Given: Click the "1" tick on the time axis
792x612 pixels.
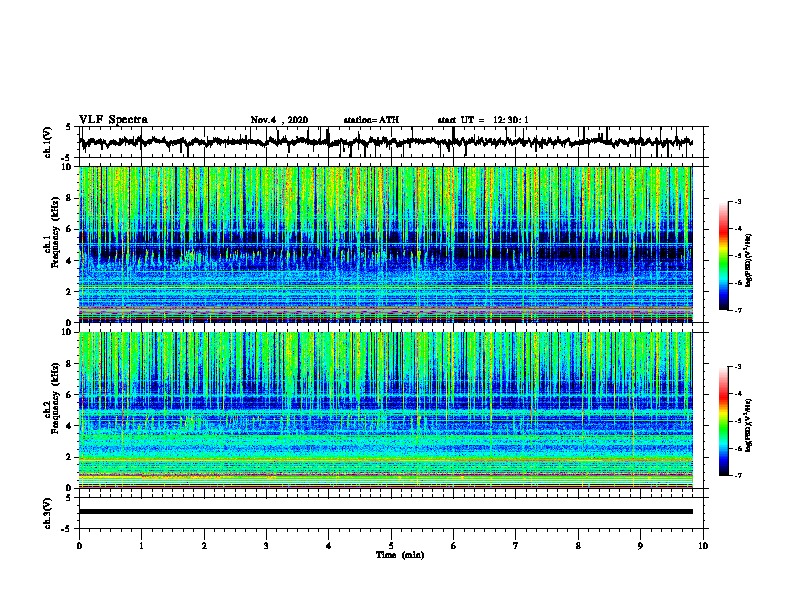Looking at the screenshot, I should (x=141, y=546).
